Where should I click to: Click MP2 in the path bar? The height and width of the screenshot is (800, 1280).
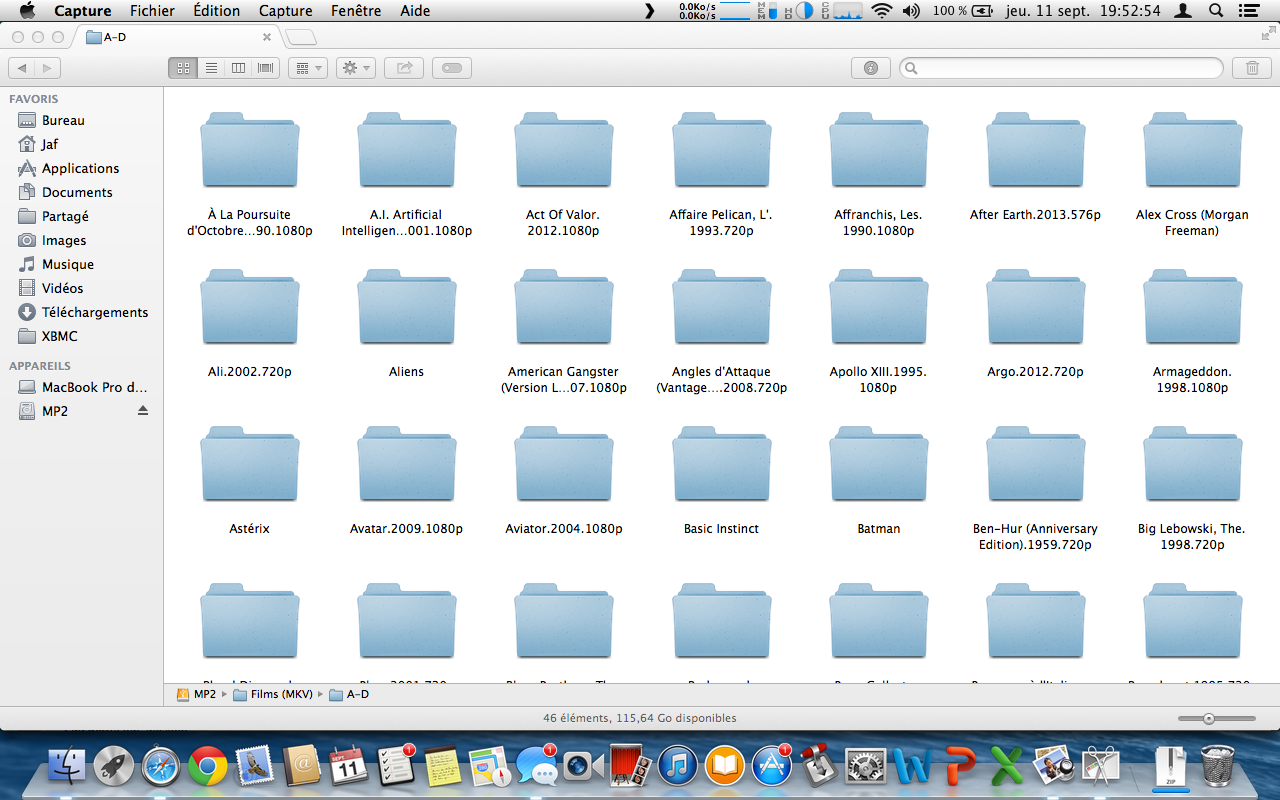point(196,694)
